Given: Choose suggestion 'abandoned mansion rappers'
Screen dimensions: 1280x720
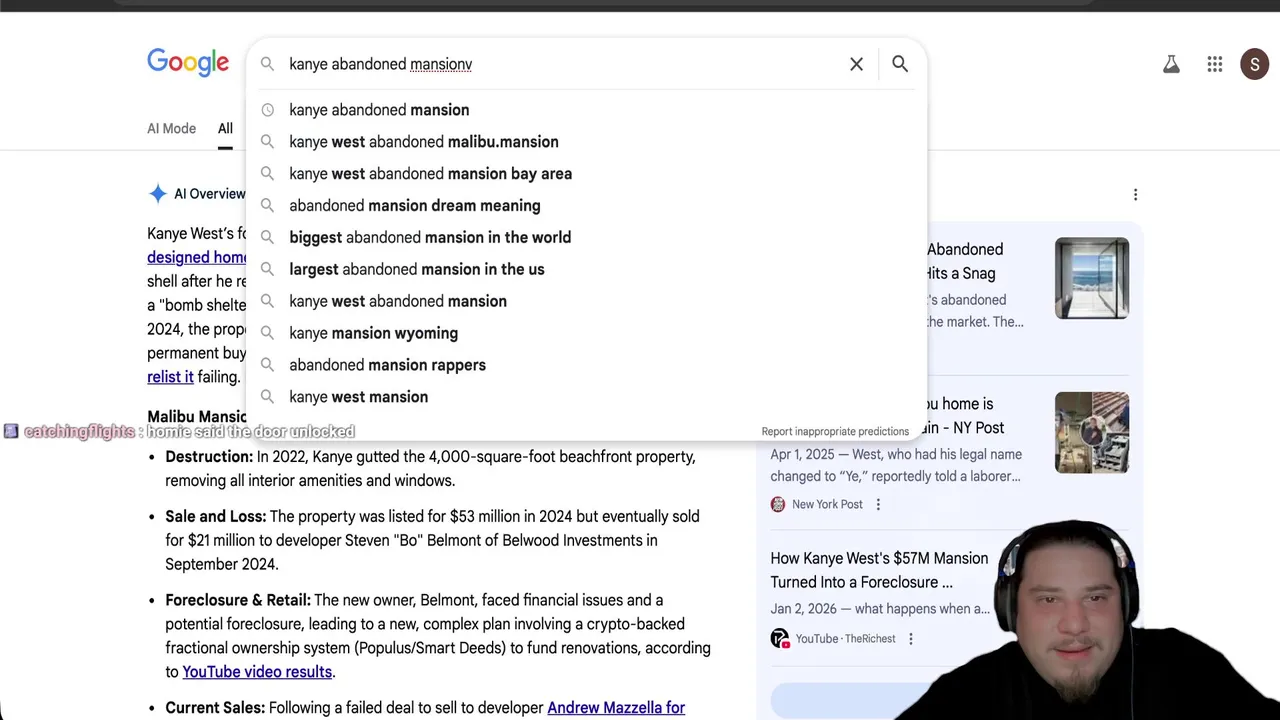Looking at the screenshot, I should coord(586,365).
